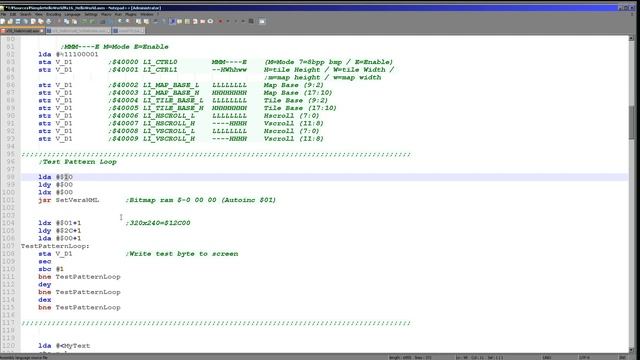Click the Save Recorded Macro icon
Image resolution: width=640 pixels, height=360 pixels.
(x=251, y=21)
